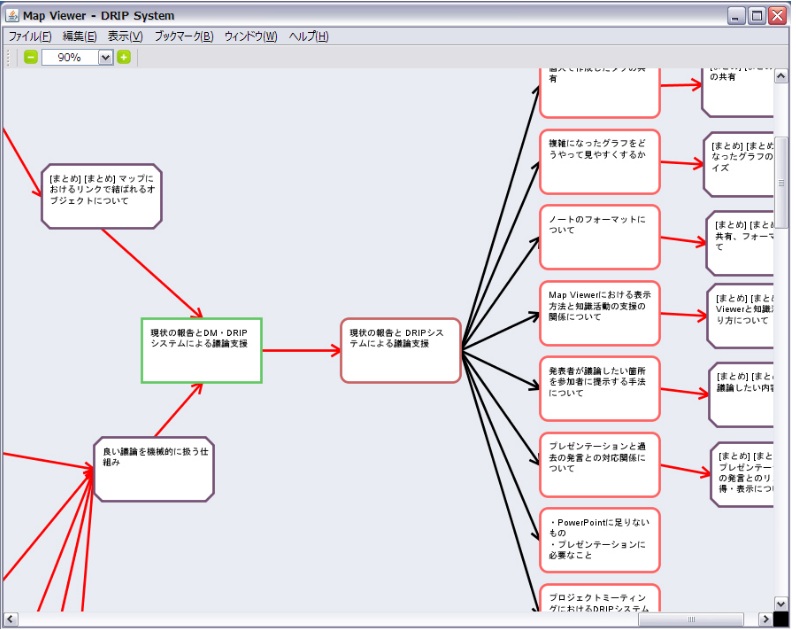Click the vertical scrollbar down arrow
796x630 pixels.
click(781, 604)
